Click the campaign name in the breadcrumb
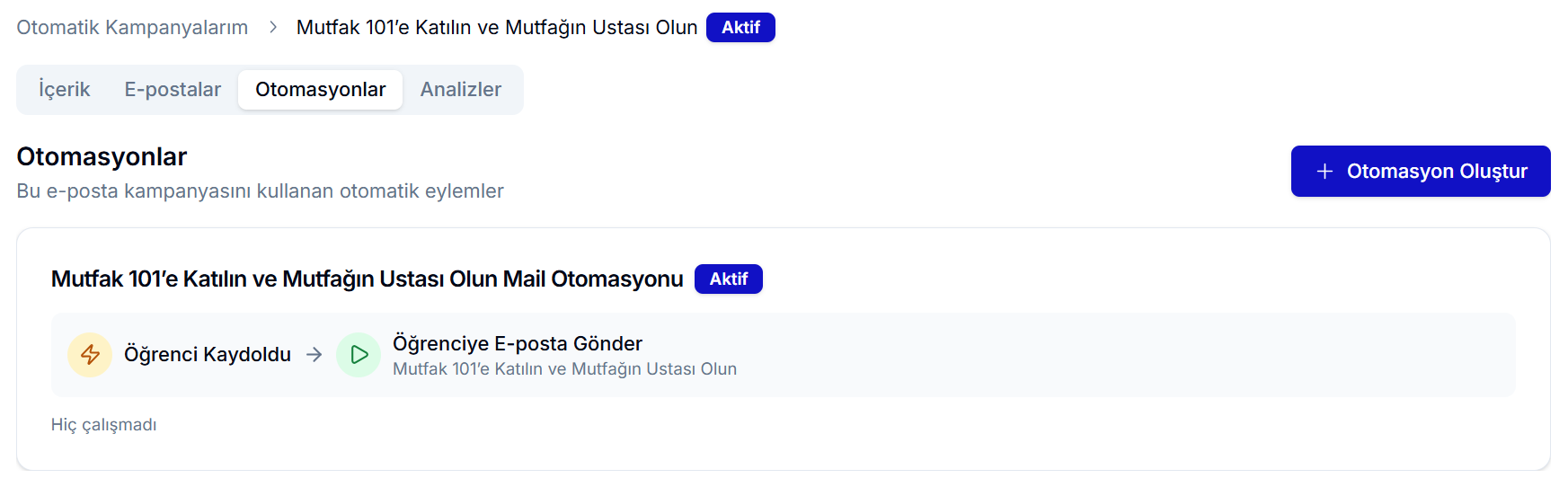 [497, 28]
